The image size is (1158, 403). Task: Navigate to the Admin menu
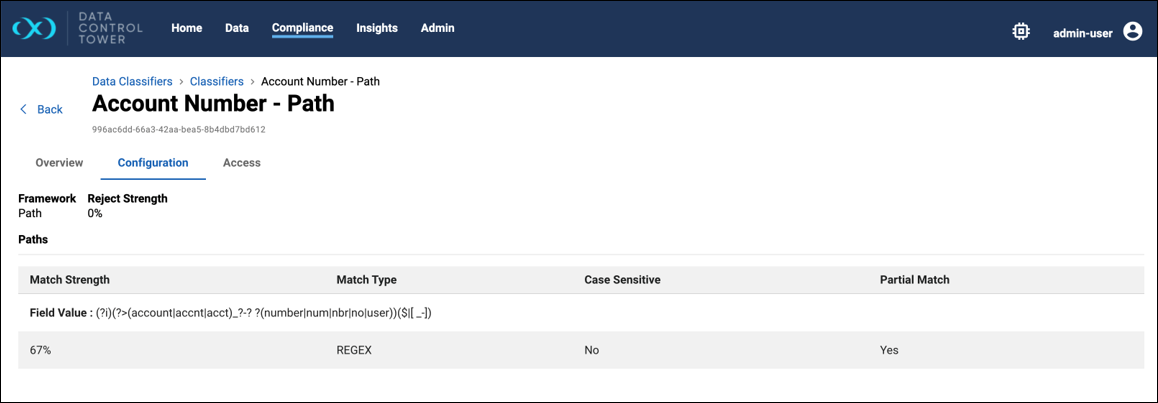437,28
